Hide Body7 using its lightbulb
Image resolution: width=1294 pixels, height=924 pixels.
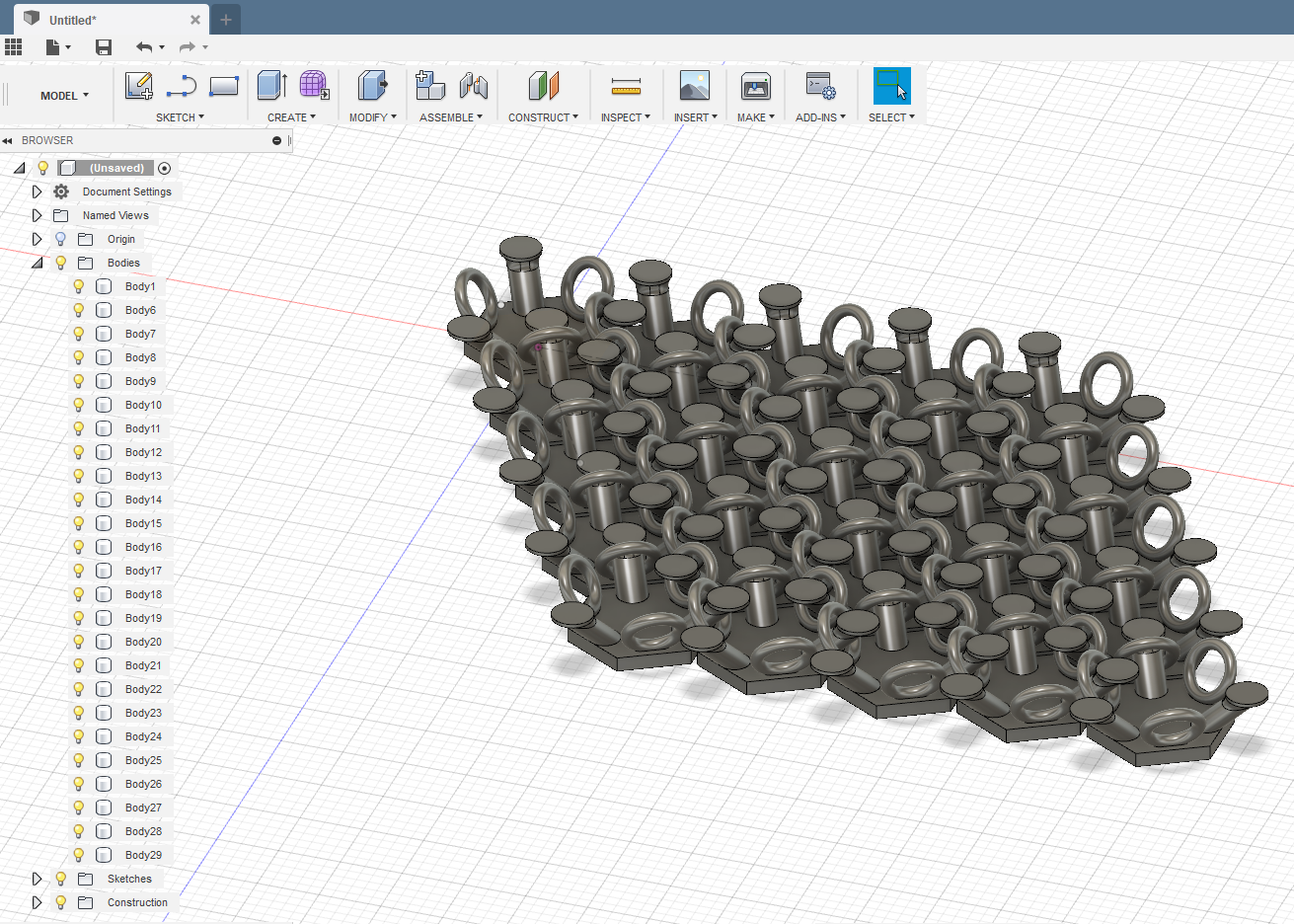coord(79,334)
